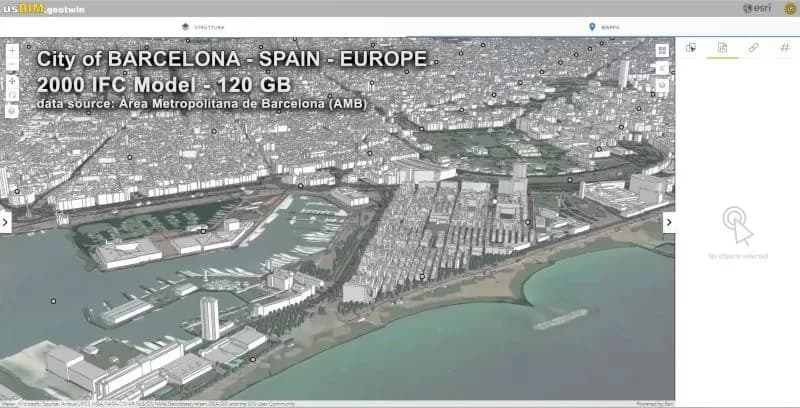This screenshot has height=408, width=800.
Task: Select the model point in the harbor water
Action: click(53, 301)
